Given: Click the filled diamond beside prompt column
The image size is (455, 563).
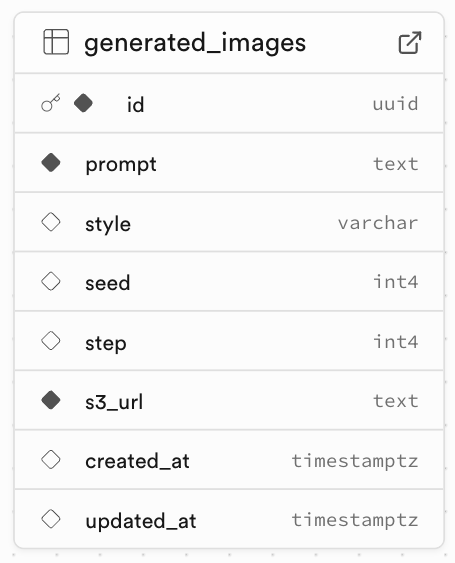Looking at the screenshot, I should click(x=51, y=163).
